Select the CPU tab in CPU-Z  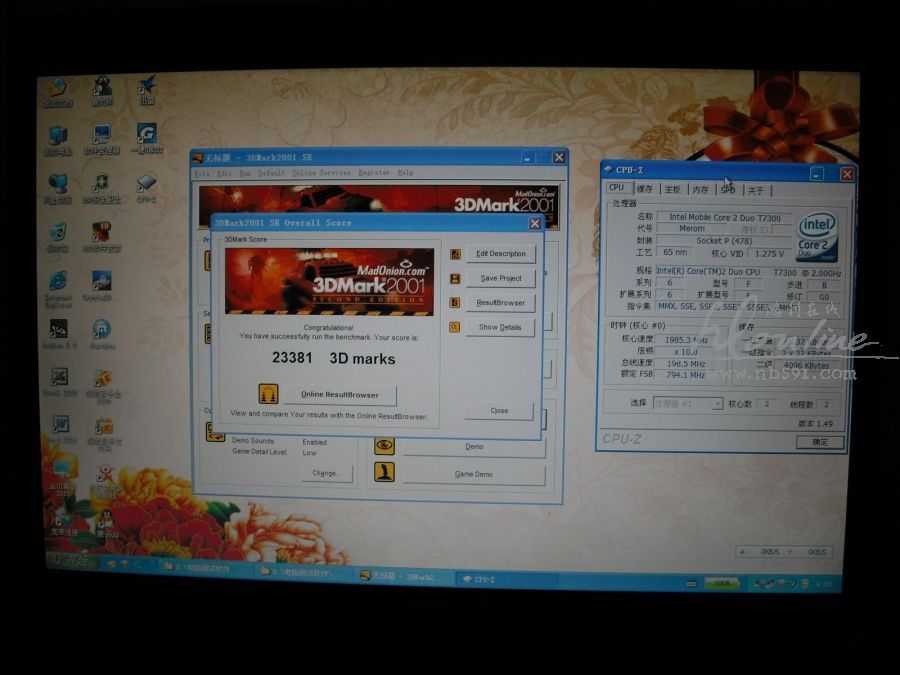pyautogui.click(x=617, y=188)
